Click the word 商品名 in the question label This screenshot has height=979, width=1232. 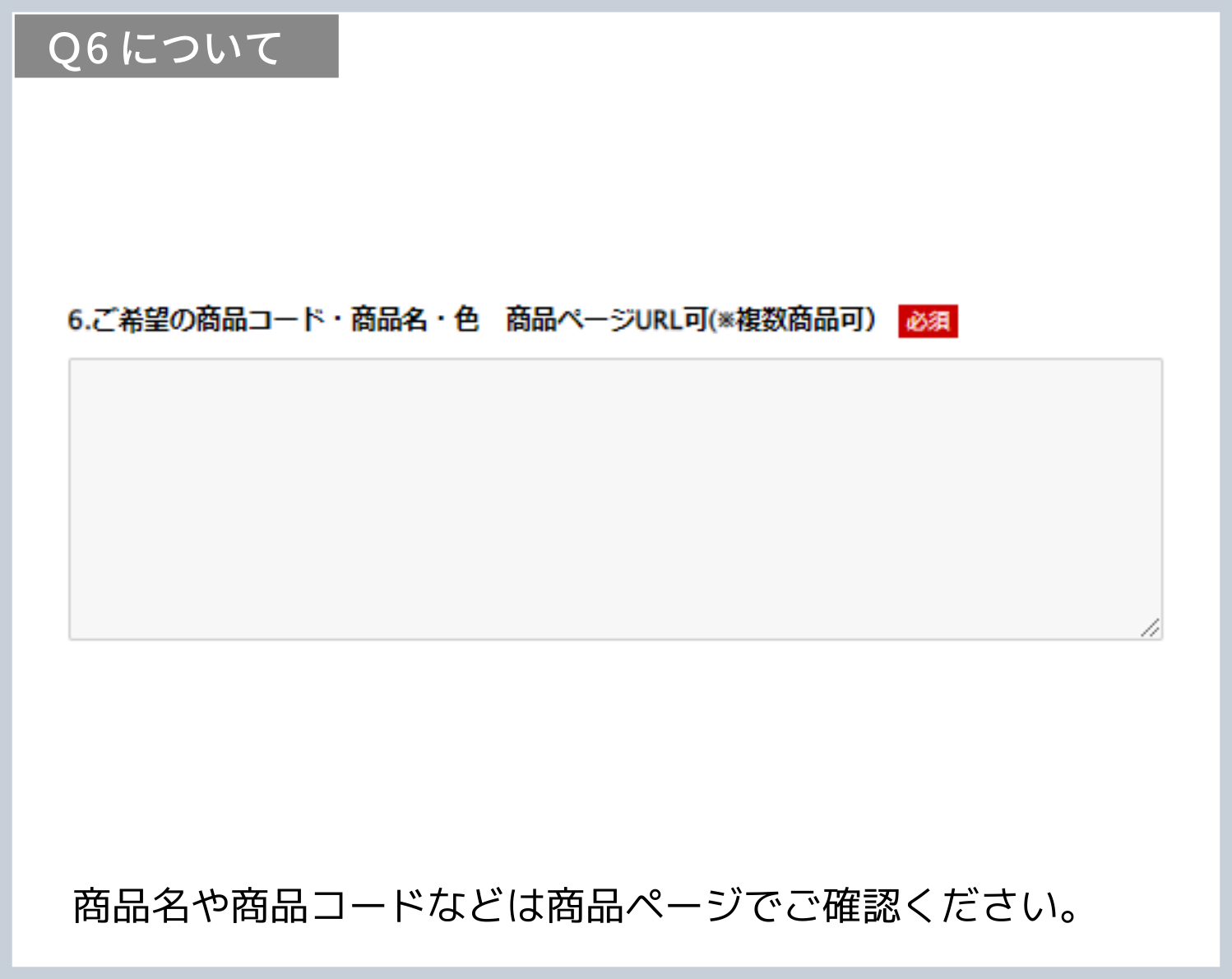pos(389,319)
